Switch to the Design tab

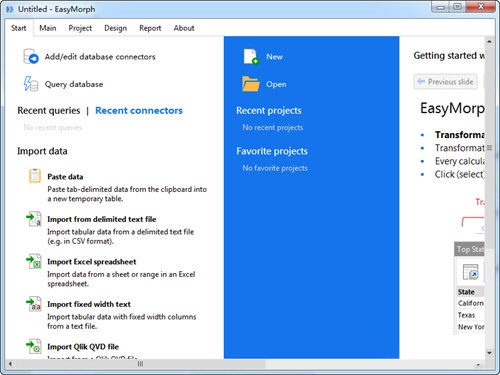[115, 28]
